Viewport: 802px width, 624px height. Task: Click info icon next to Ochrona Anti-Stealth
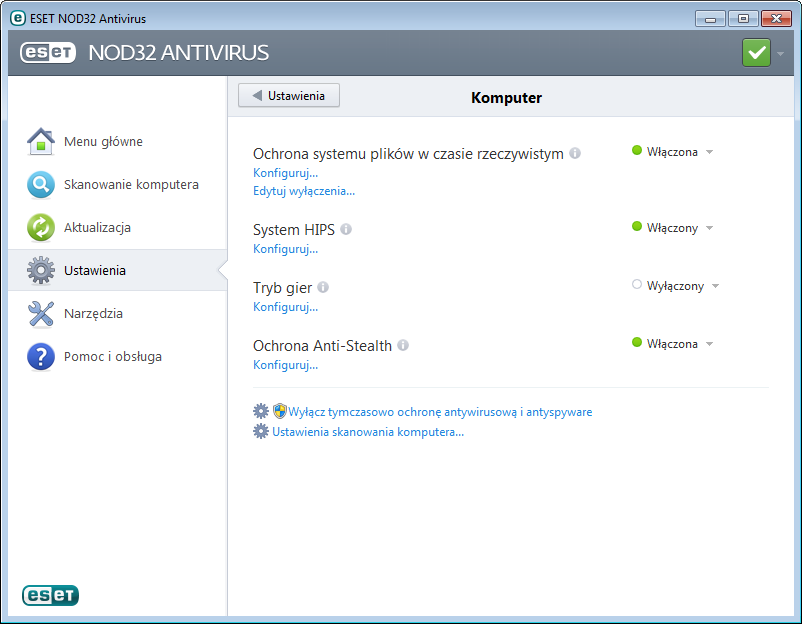(403, 345)
